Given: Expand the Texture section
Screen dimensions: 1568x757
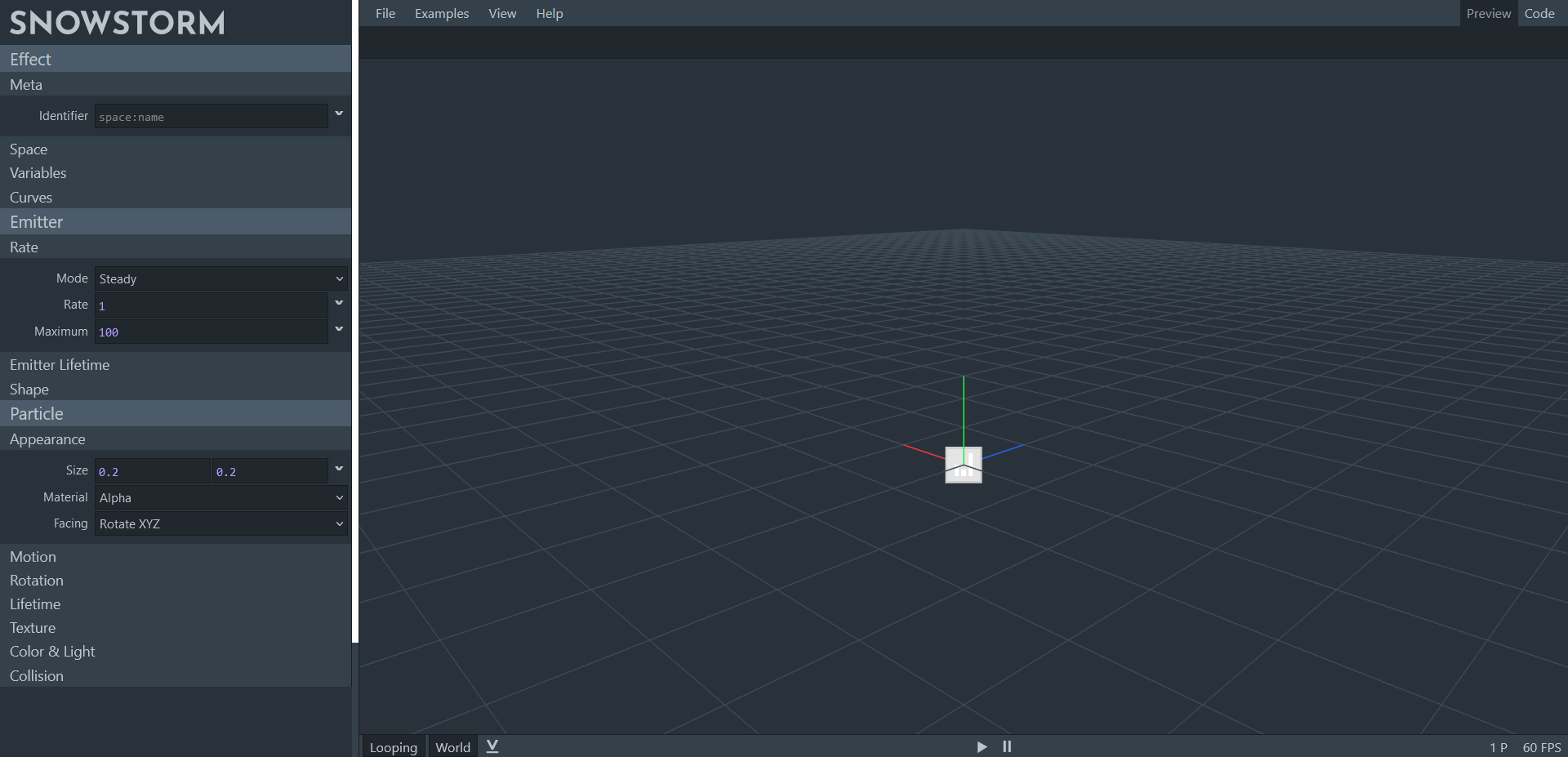Looking at the screenshot, I should 176,628.
